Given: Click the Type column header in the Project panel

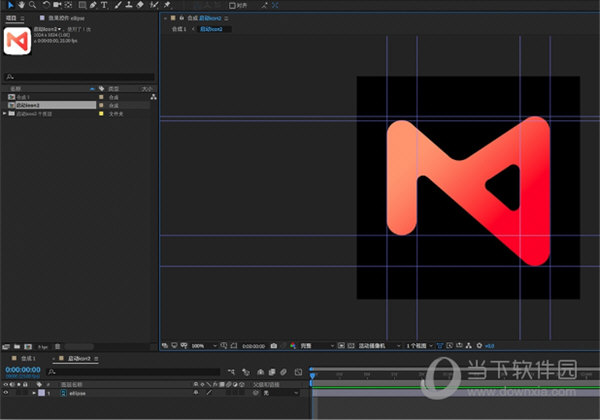Looking at the screenshot, I should coord(113,89).
